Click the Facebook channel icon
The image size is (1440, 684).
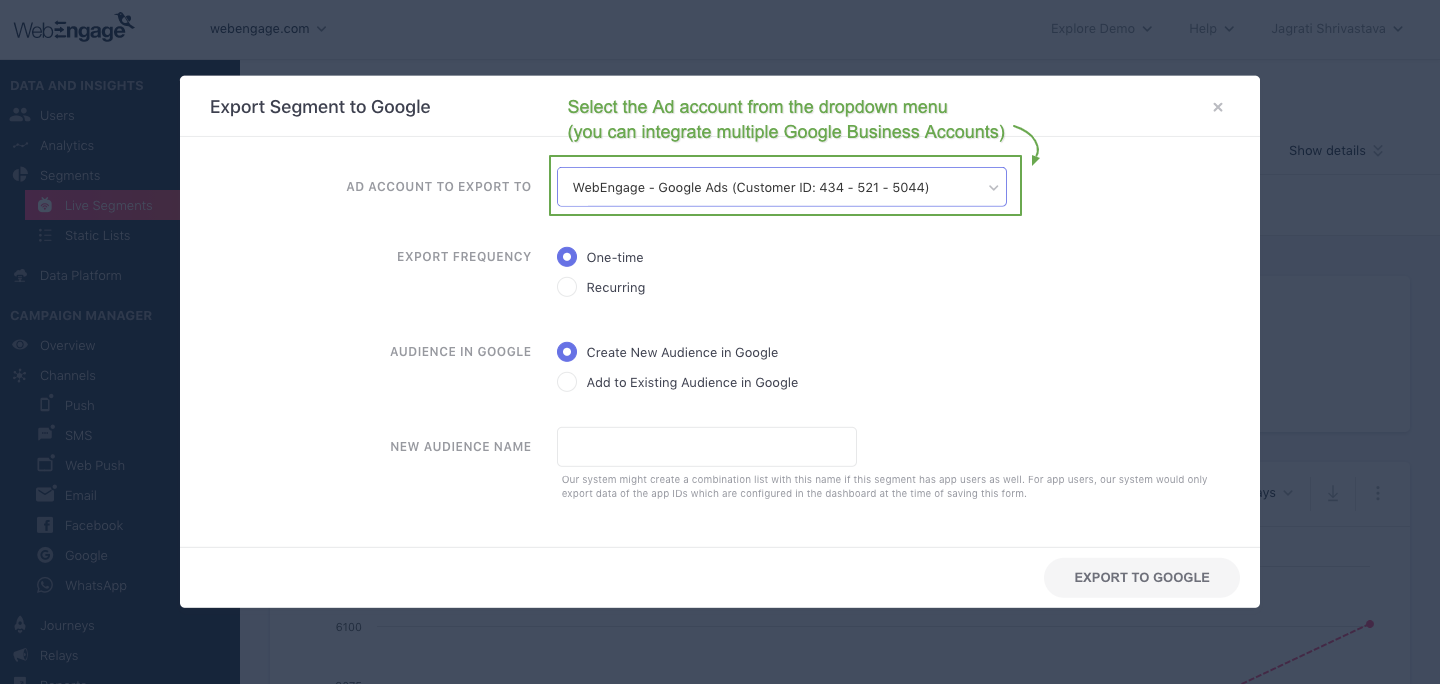click(45, 525)
